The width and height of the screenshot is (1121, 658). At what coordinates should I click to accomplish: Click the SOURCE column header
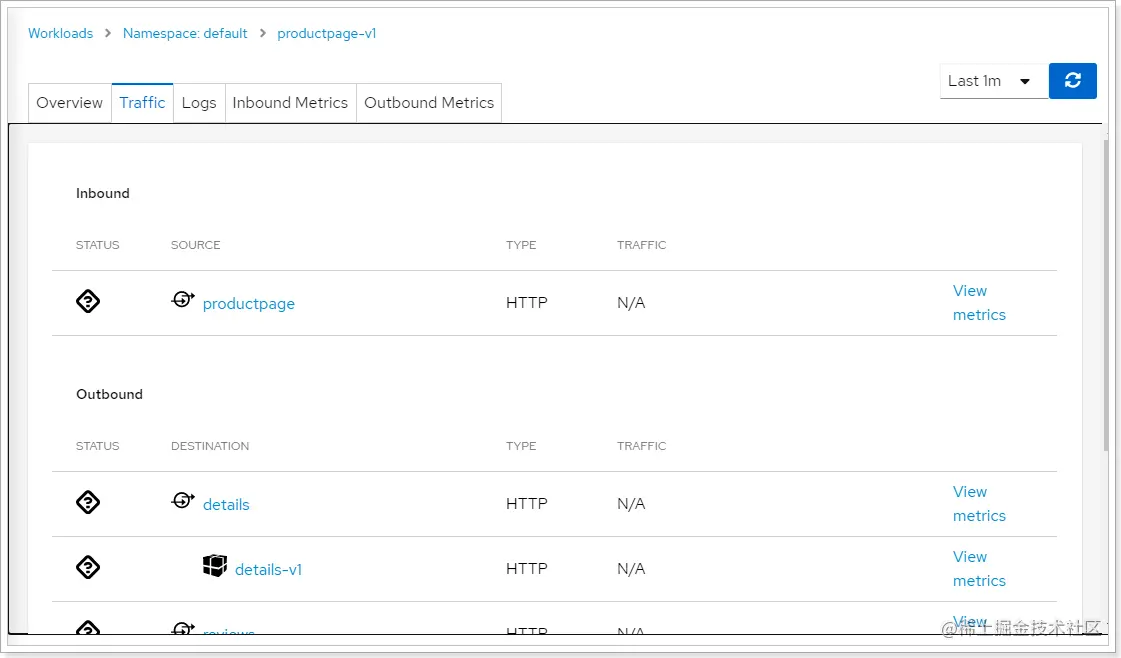(195, 245)
